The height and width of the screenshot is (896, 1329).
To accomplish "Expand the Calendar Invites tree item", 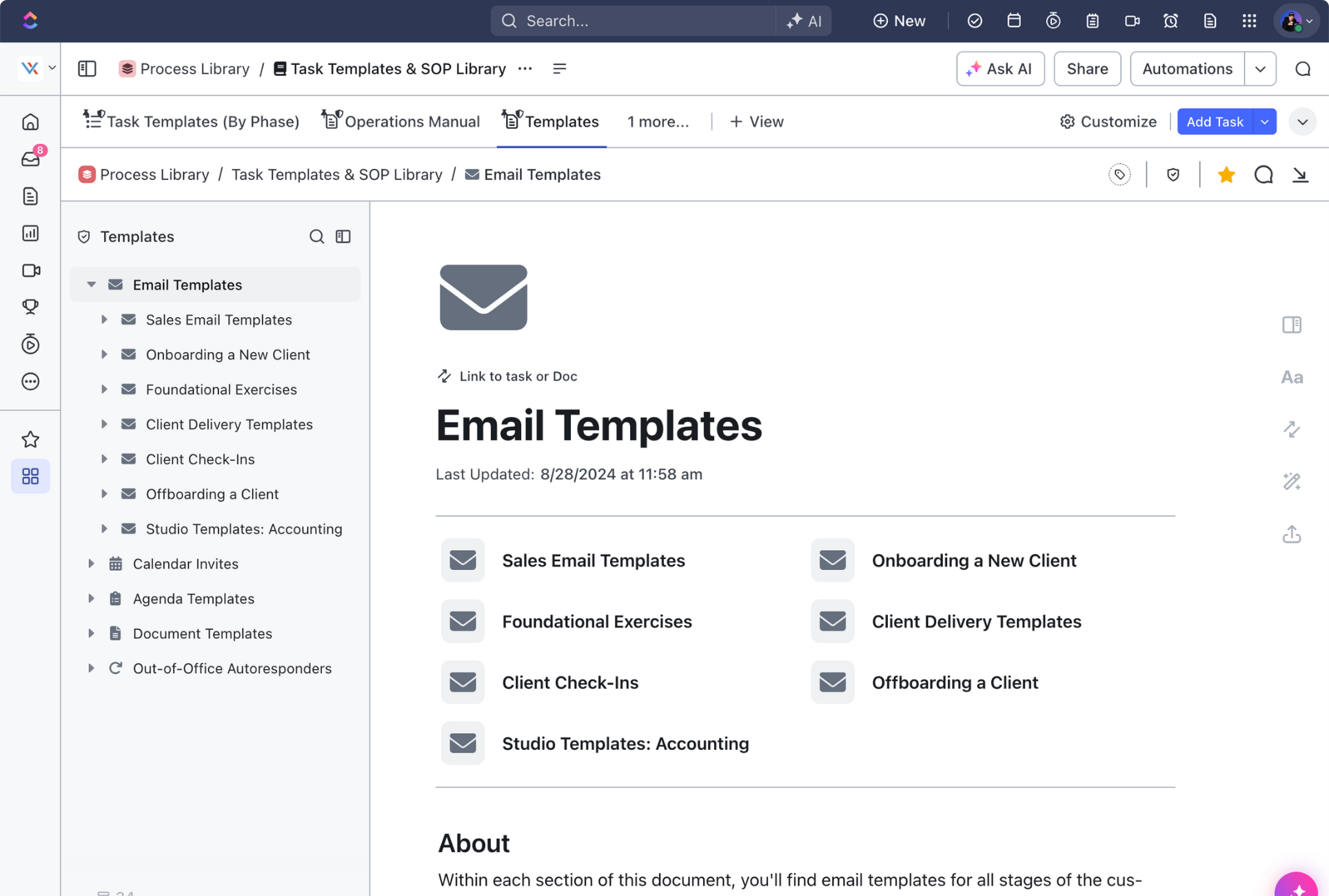I will 91,564.
